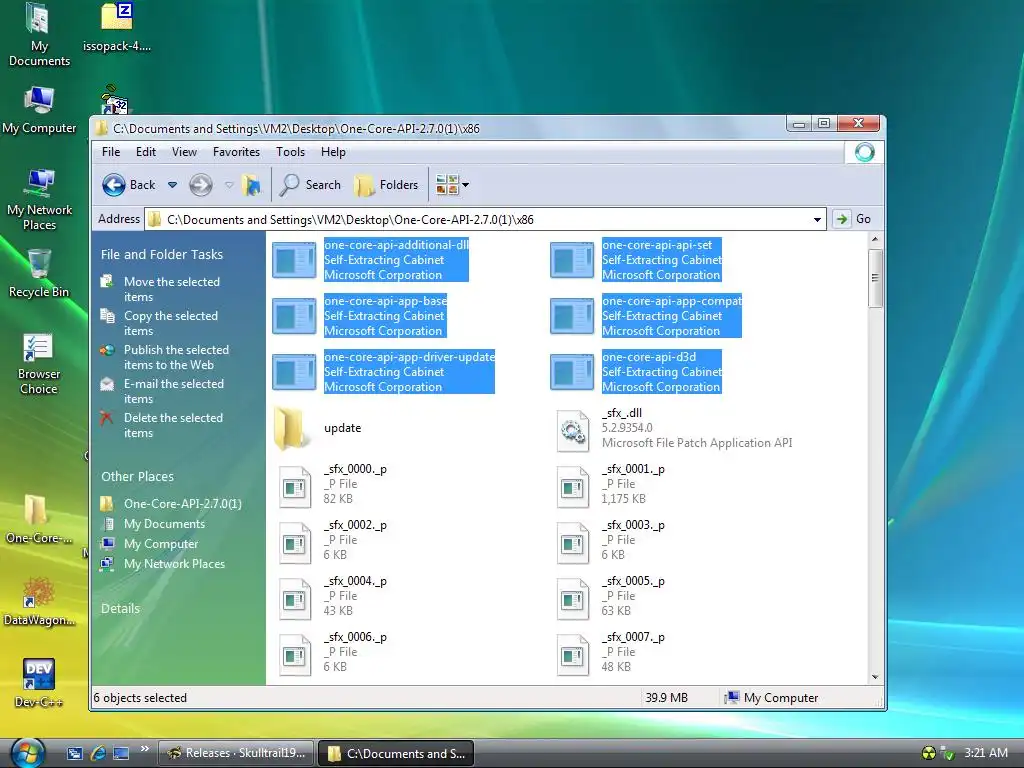The height and width of the screenshot is (768, 1024).
Task: Click the Forward arrow toolbar icon
Action: pyautogui.click(x=201, y=185)
